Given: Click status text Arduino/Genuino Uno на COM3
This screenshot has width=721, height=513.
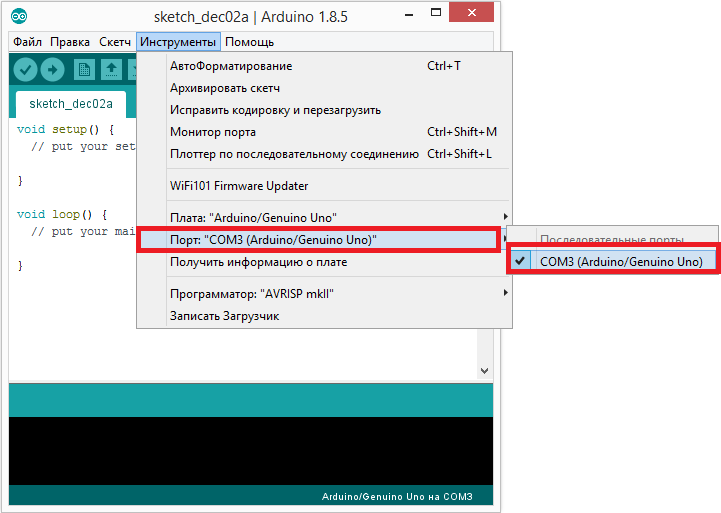Looking at the screenshot, I should coord(397,496).
